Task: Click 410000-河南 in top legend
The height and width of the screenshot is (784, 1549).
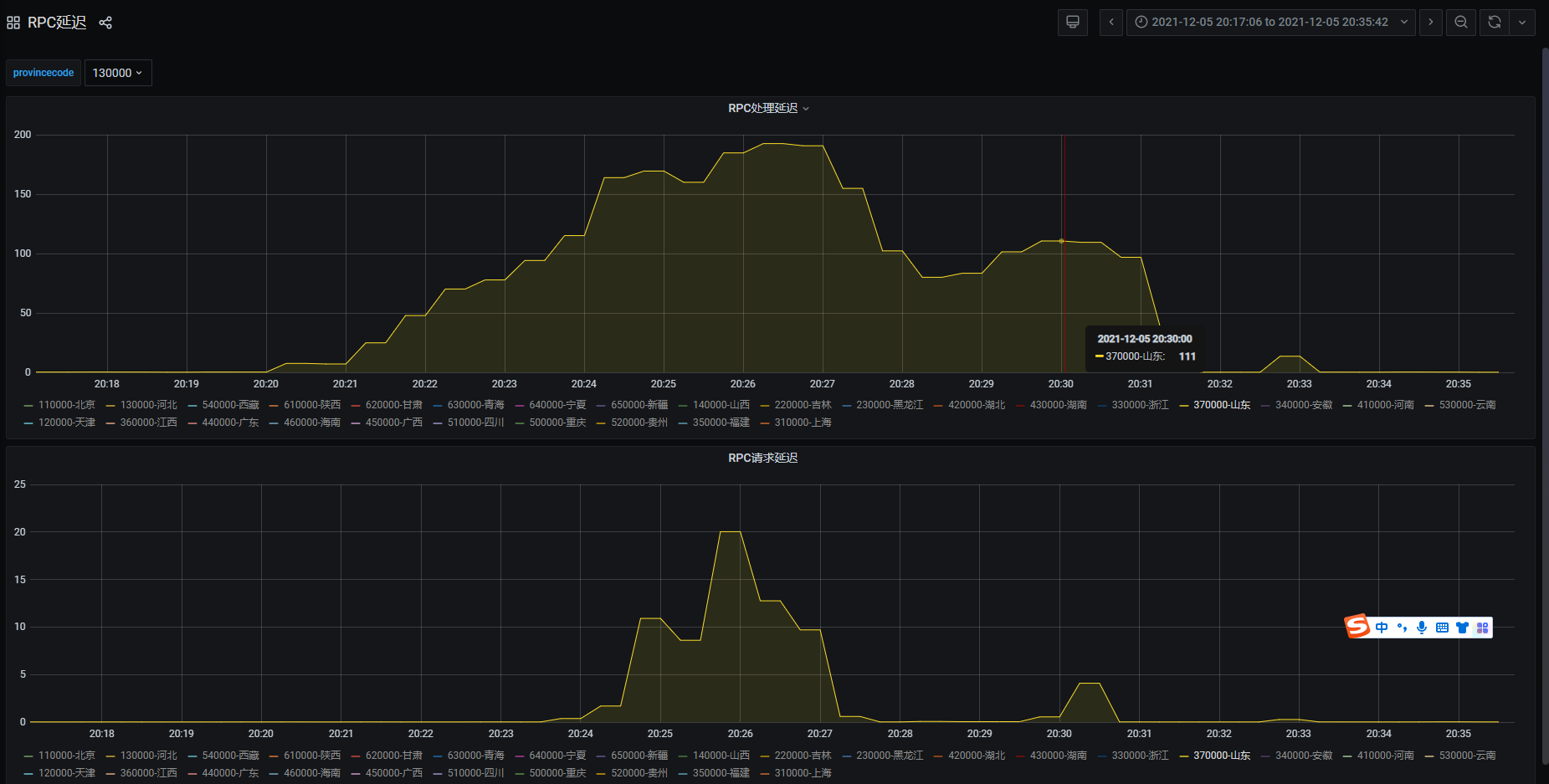Action: coord(1386,405)
